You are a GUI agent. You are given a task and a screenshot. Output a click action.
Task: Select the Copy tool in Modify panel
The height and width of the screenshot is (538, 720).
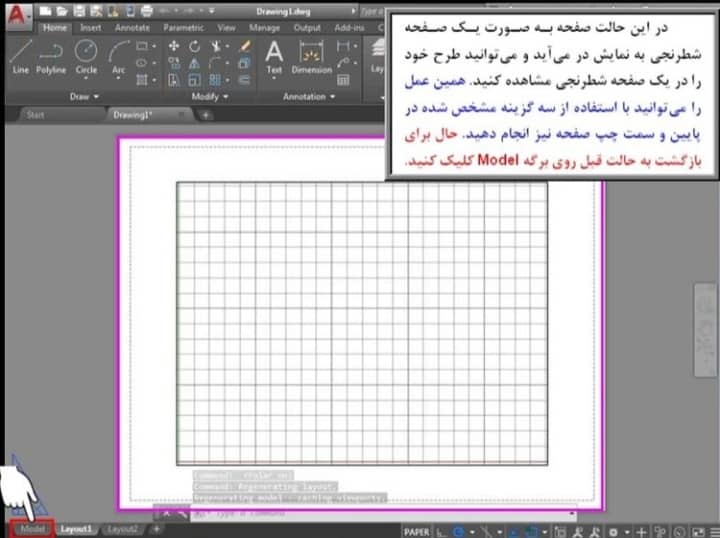(x=174, y=63)
